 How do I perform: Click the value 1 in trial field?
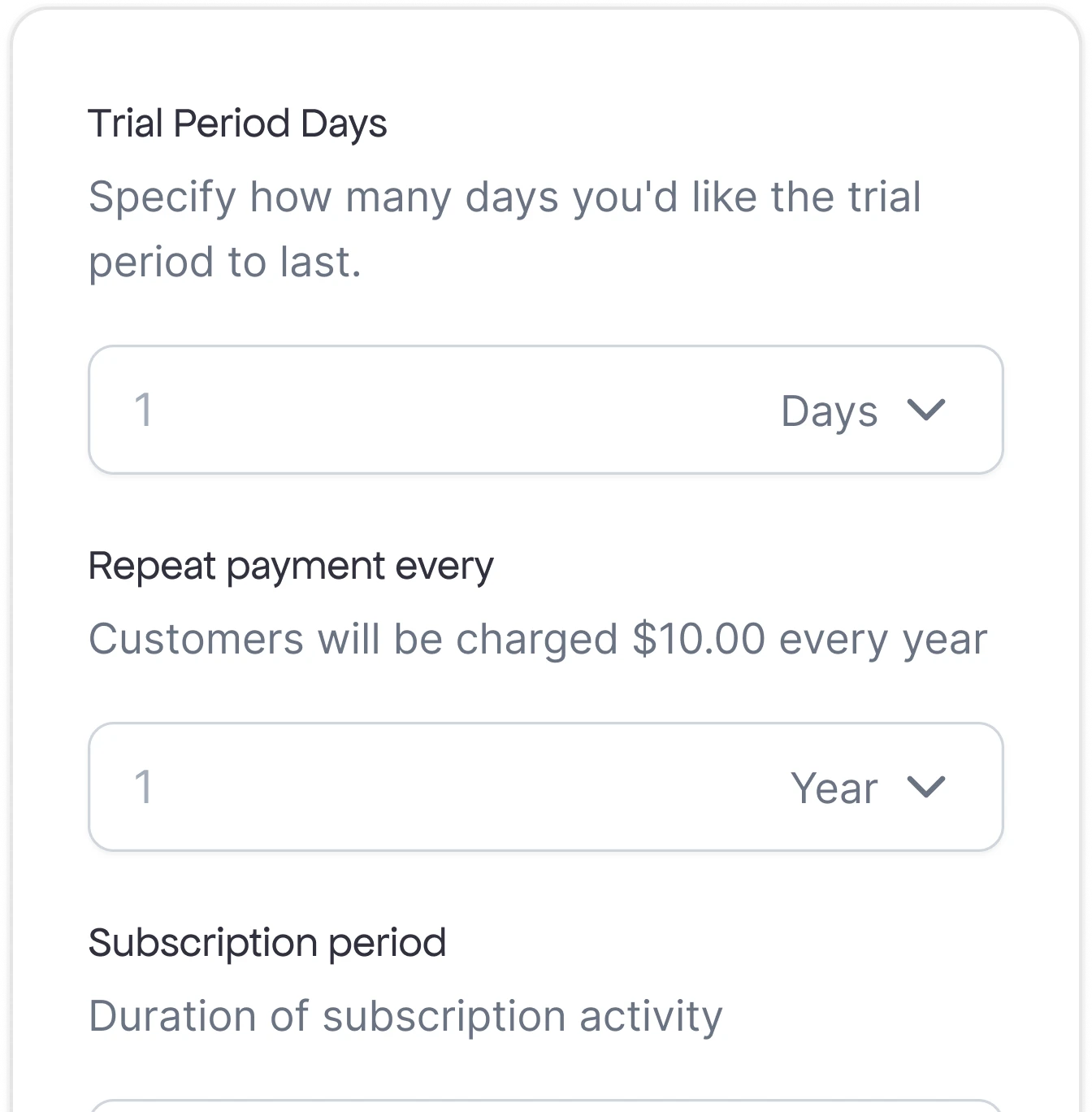pyautogui.click(x=145, y=410)
